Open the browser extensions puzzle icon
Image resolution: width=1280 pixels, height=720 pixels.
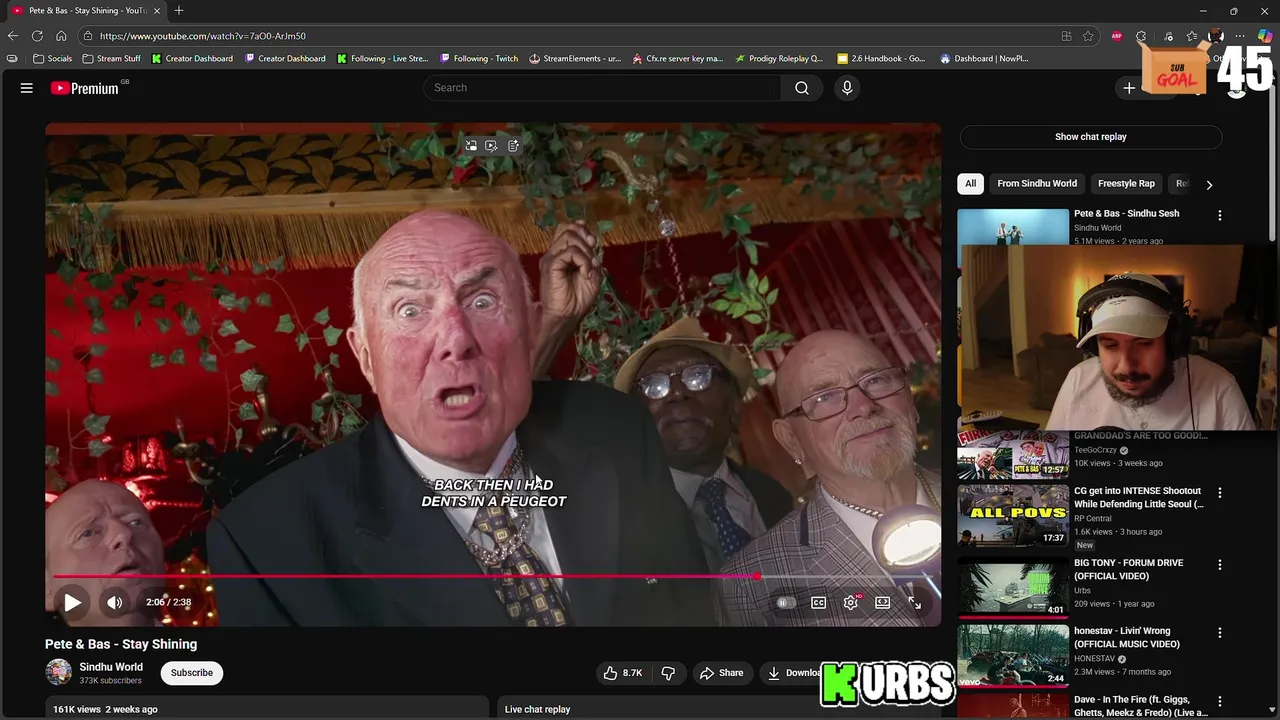[x=1141, y=36]
